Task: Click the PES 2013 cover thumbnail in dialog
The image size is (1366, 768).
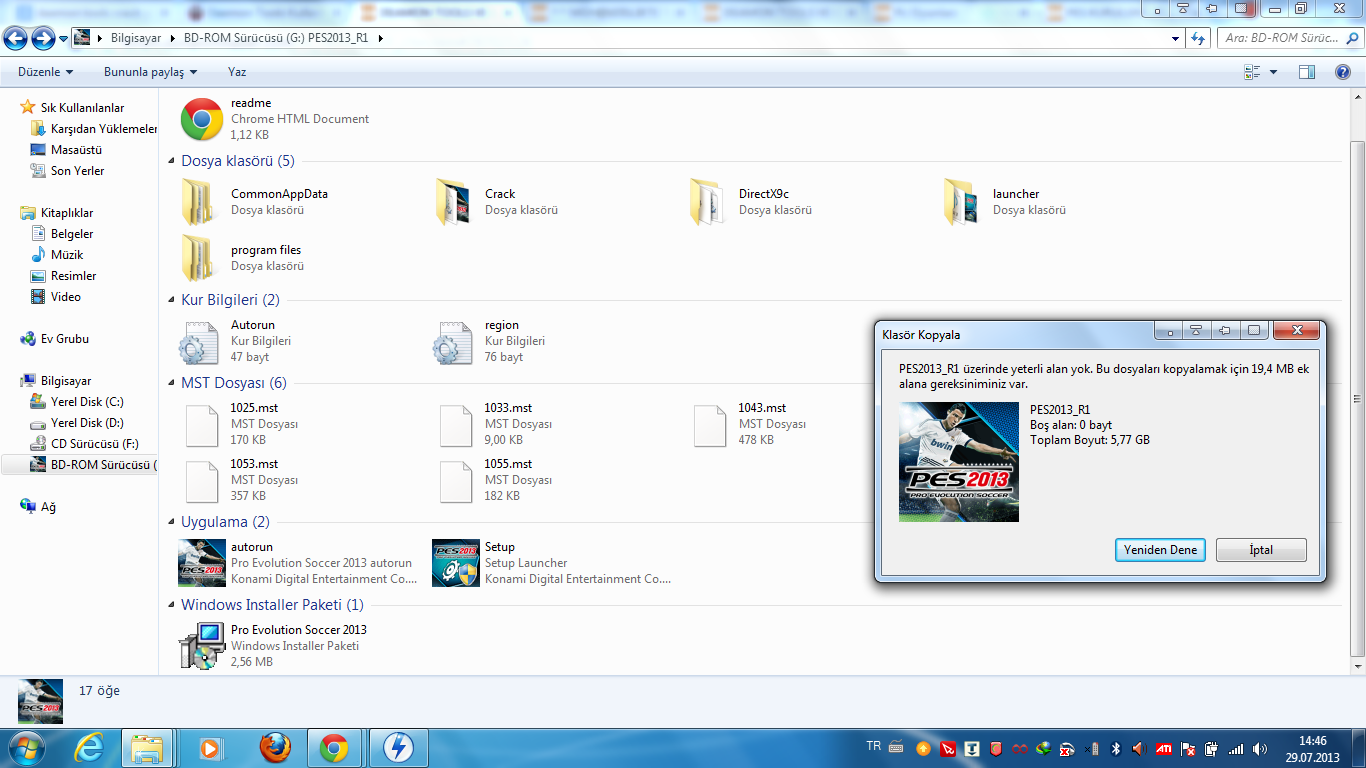Action: pos(959,462)
